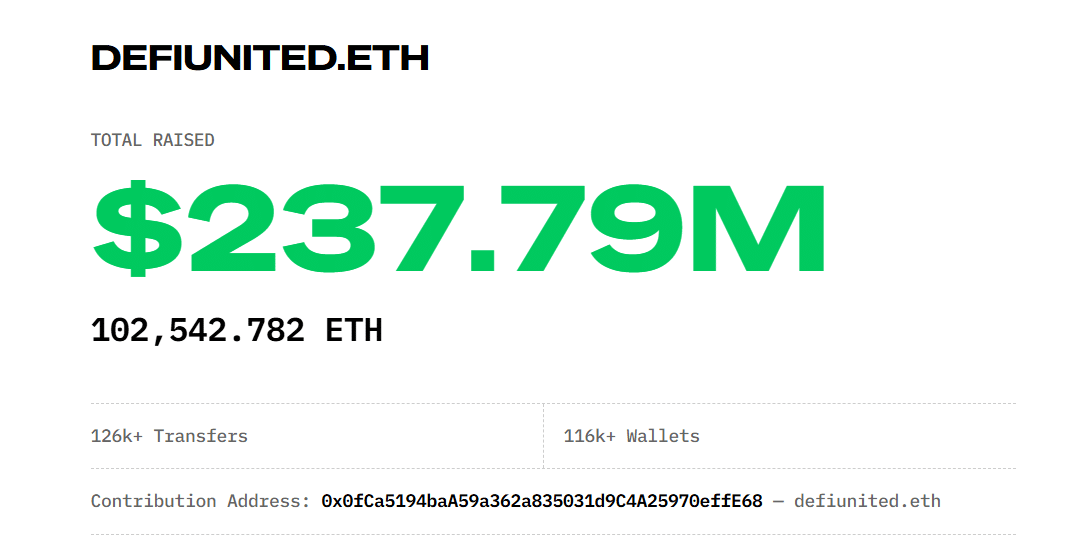Click the 126k+ count
1075x556 pixels.
click(116, 436)
